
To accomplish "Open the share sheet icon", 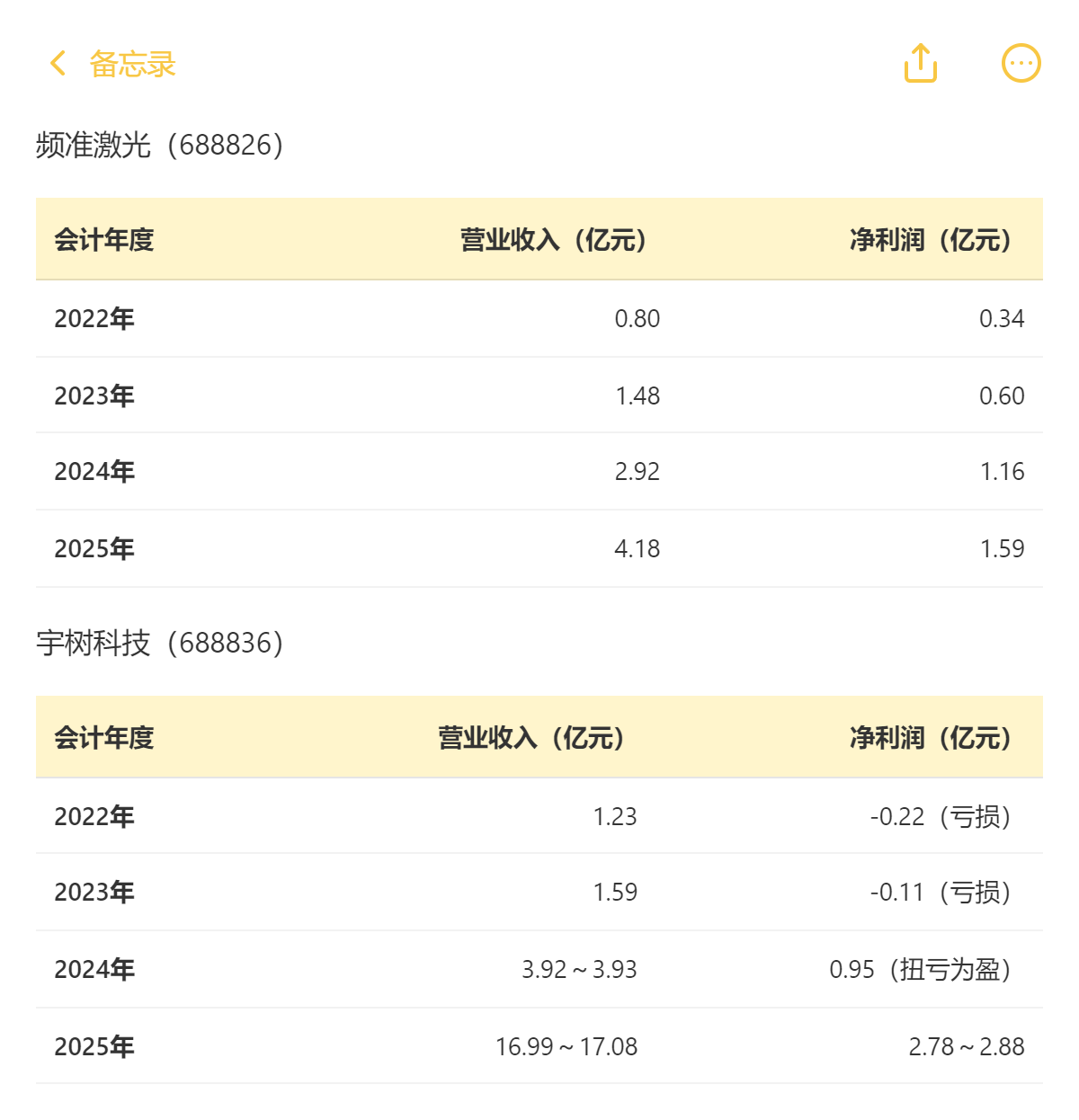I will 920,63.
